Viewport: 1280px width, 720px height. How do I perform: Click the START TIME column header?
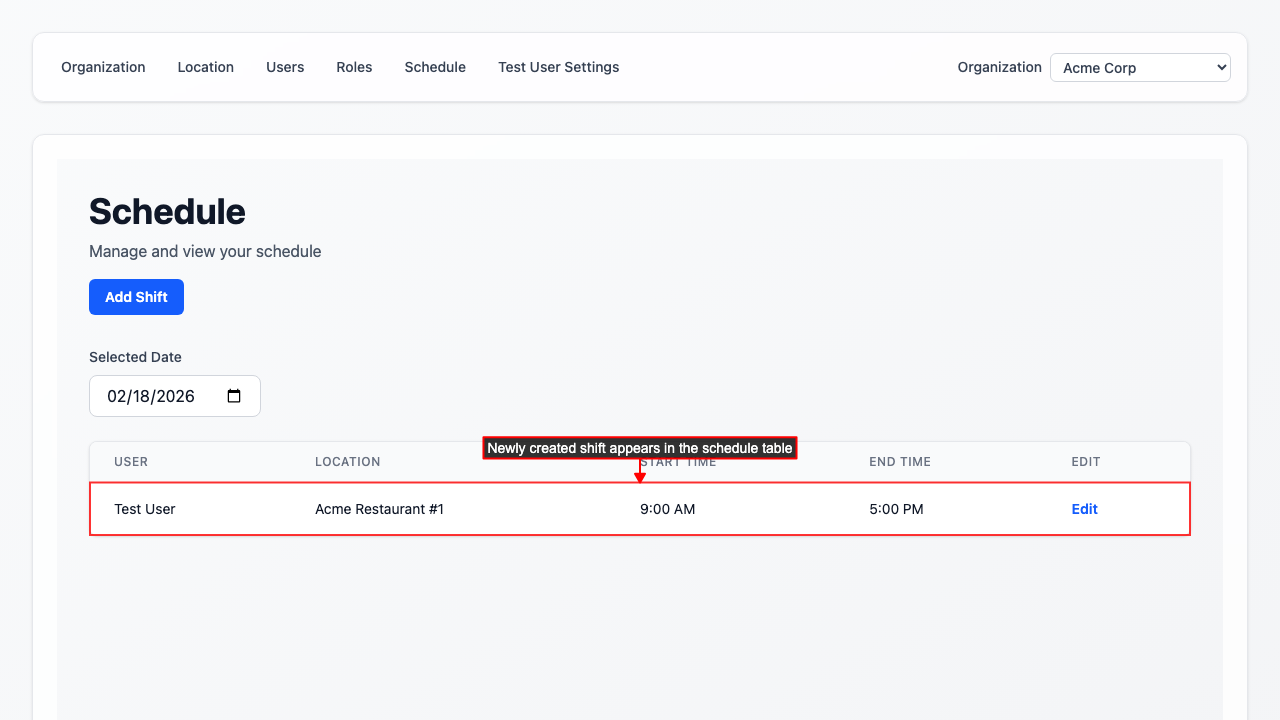coord(679,461)
